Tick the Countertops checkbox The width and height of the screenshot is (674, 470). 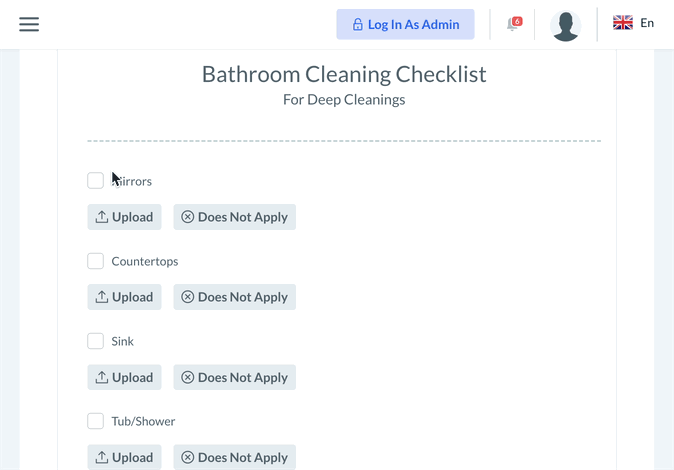(95, 261)
